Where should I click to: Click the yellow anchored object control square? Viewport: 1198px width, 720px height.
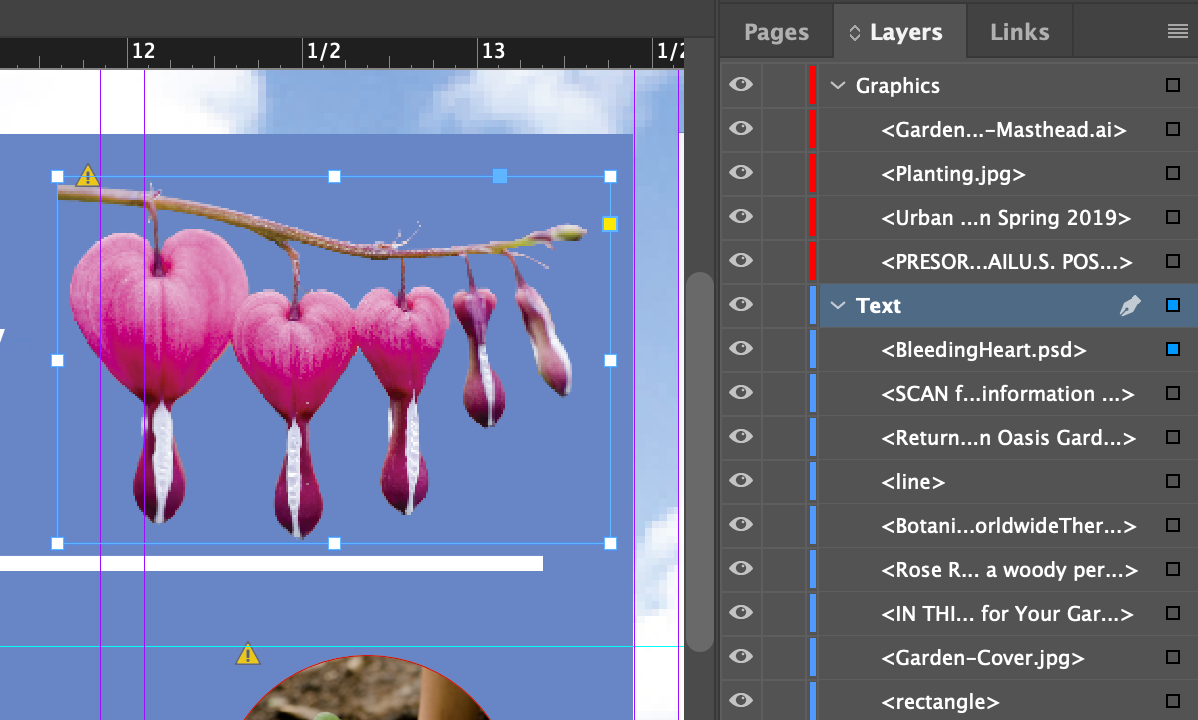(610, 224)
